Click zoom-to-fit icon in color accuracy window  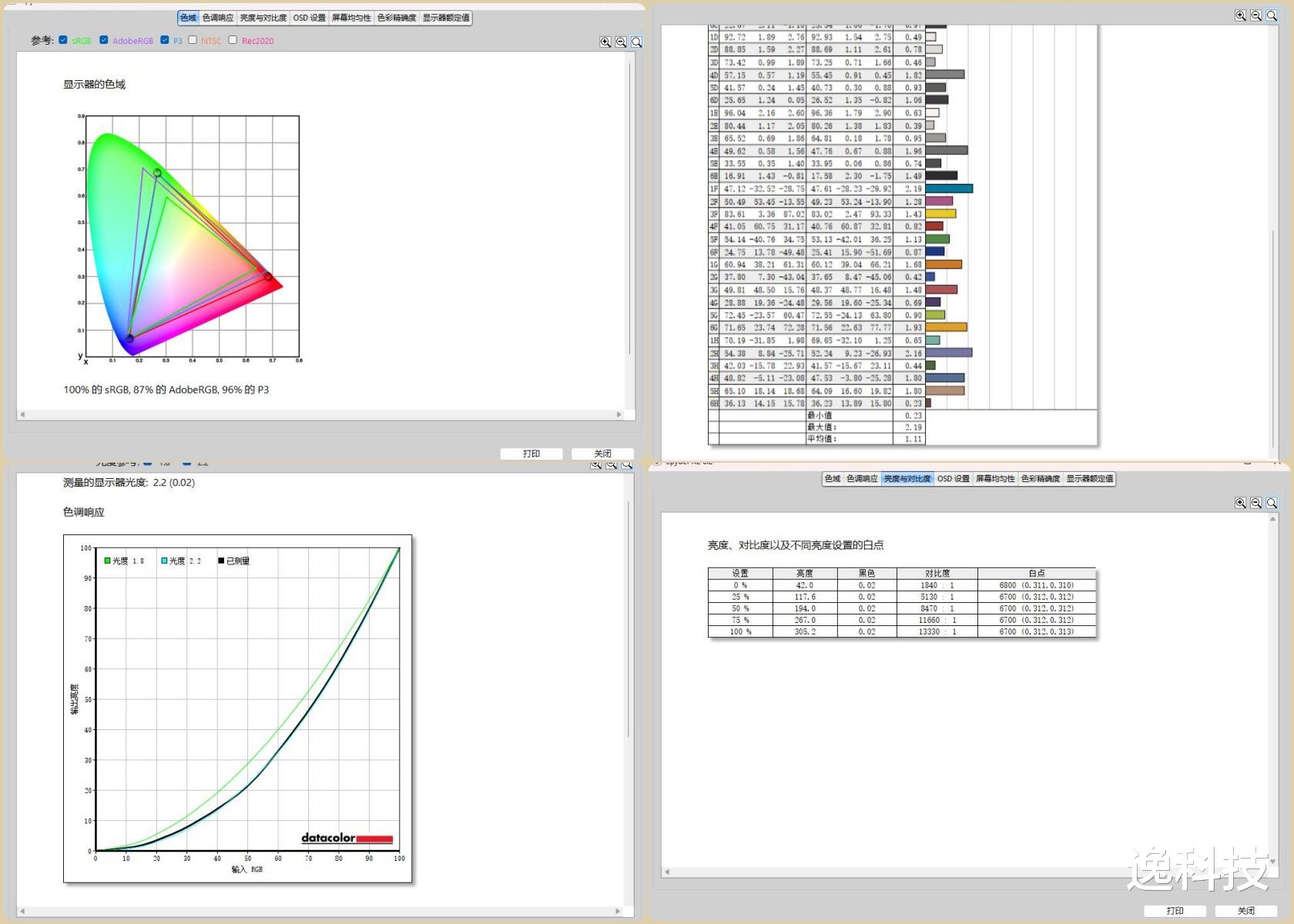1272,15
